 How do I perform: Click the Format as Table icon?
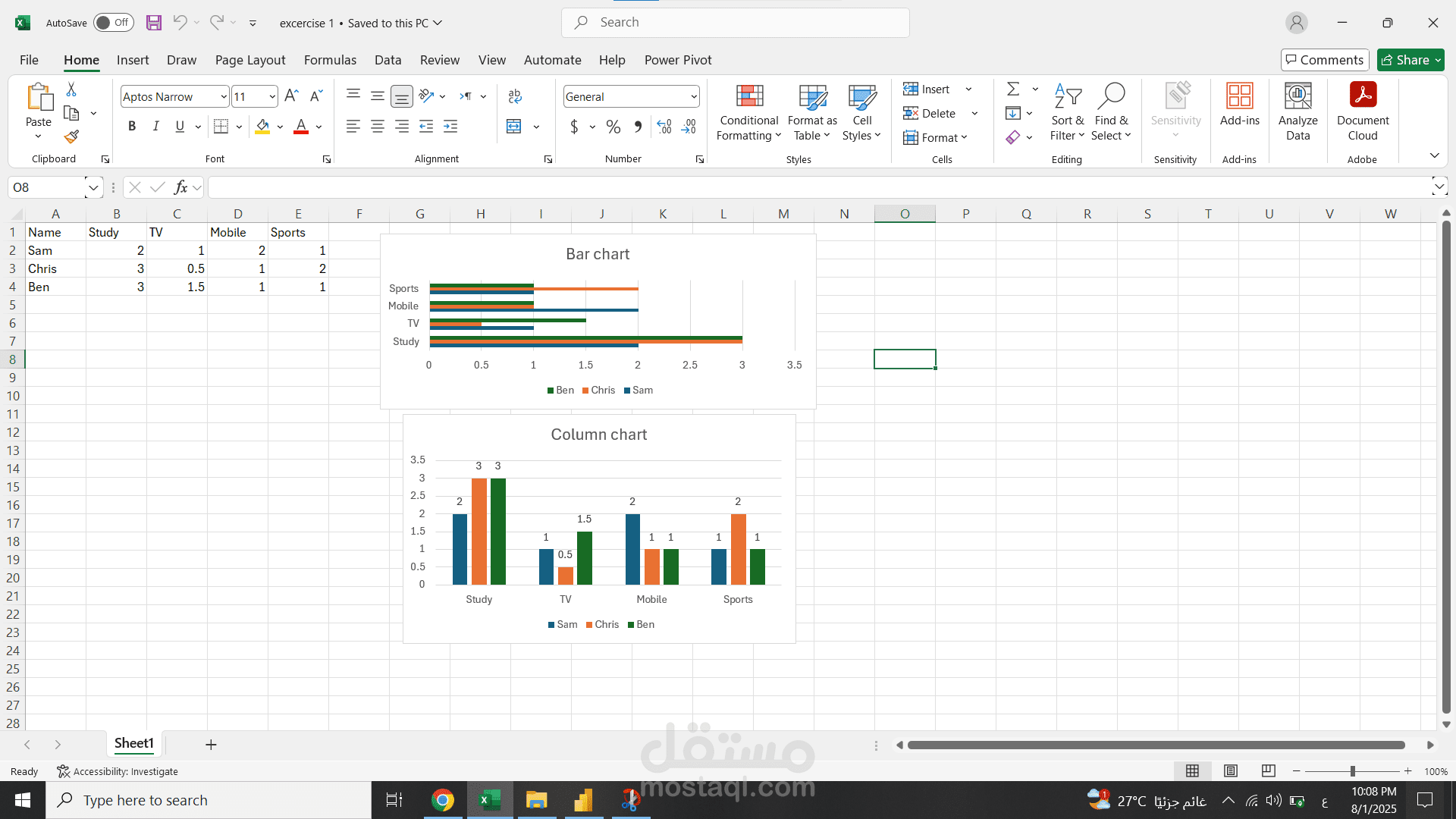point(811,112)
